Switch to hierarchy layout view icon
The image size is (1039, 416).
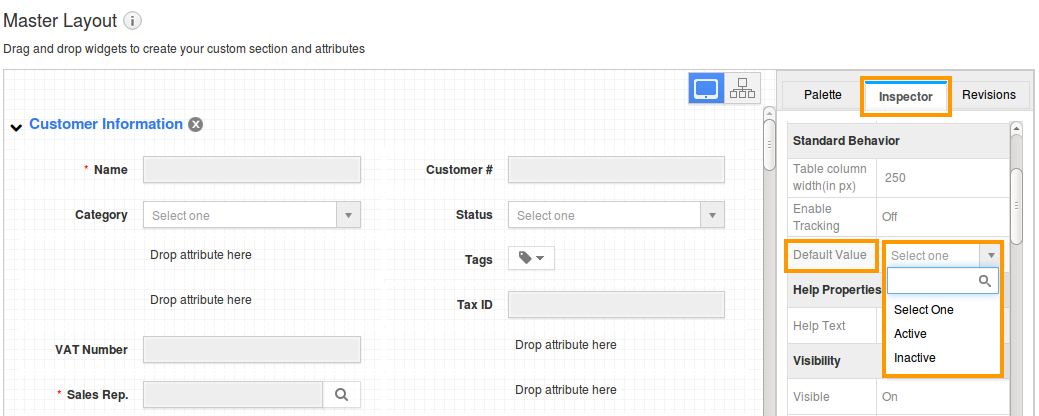coord(742,88)
